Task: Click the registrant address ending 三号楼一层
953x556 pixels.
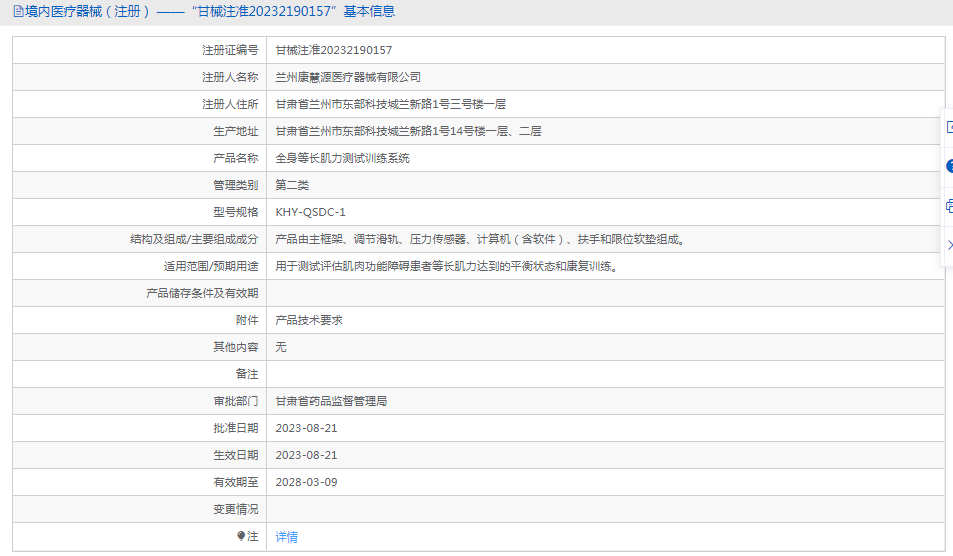Action: (x=391, y=104)
